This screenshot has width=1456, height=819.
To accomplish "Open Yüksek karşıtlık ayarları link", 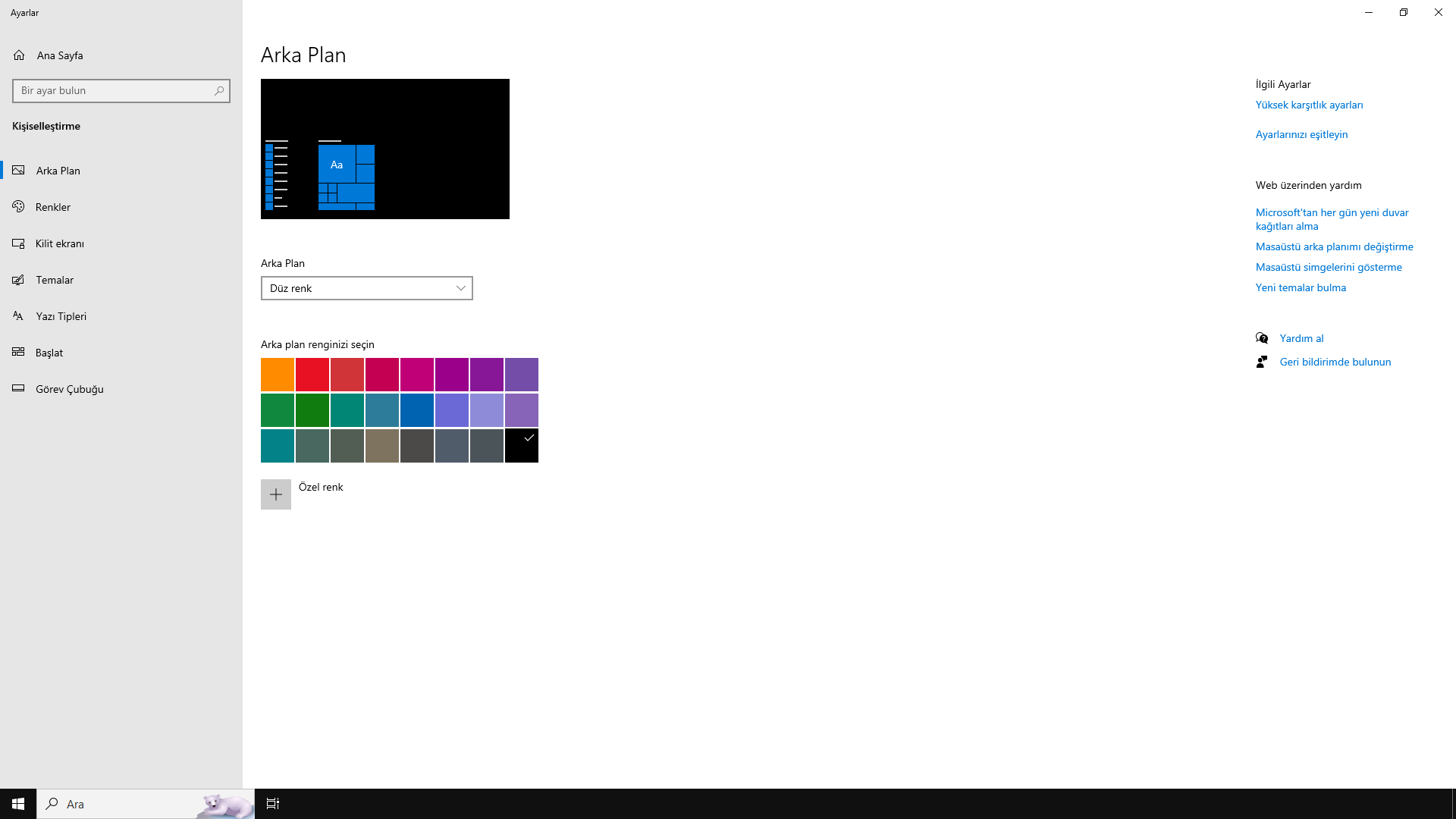I will click(1309, 105).
